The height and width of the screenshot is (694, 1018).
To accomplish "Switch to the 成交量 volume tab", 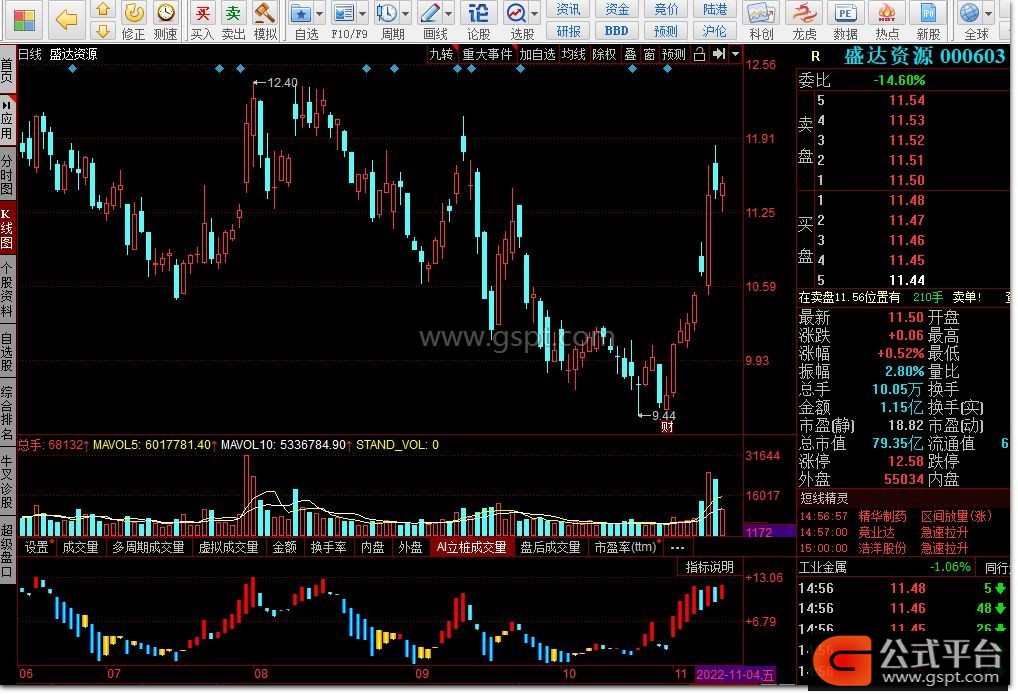I will [x=80, y=547].
